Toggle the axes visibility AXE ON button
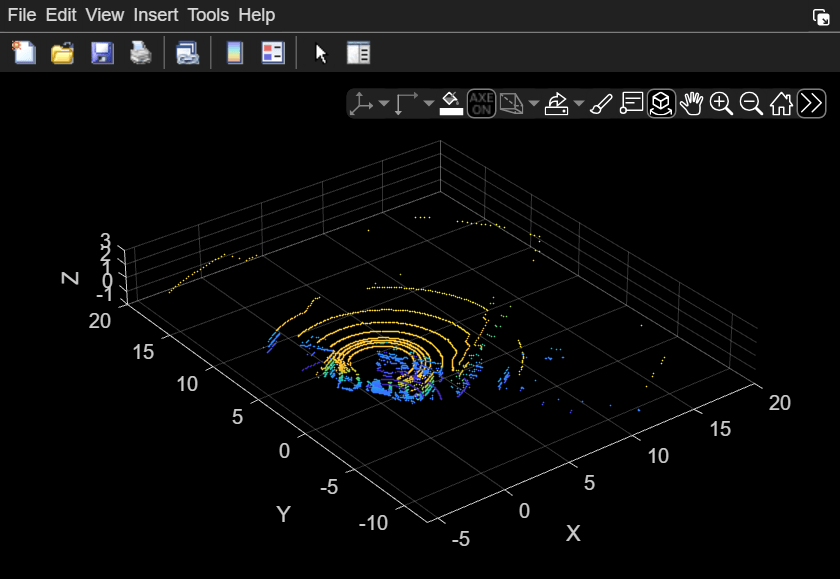 (482, 103)
